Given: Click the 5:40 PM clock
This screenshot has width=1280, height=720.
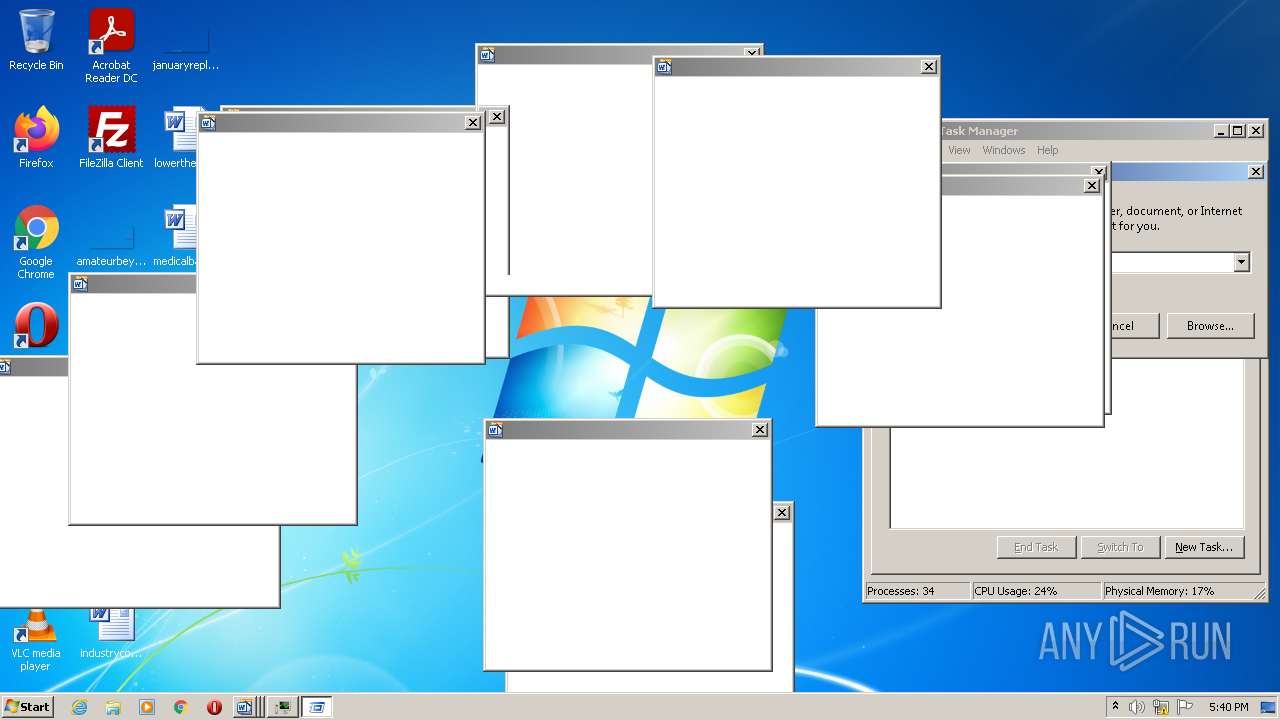Looking at the screenshot, I should point(1228,707).
